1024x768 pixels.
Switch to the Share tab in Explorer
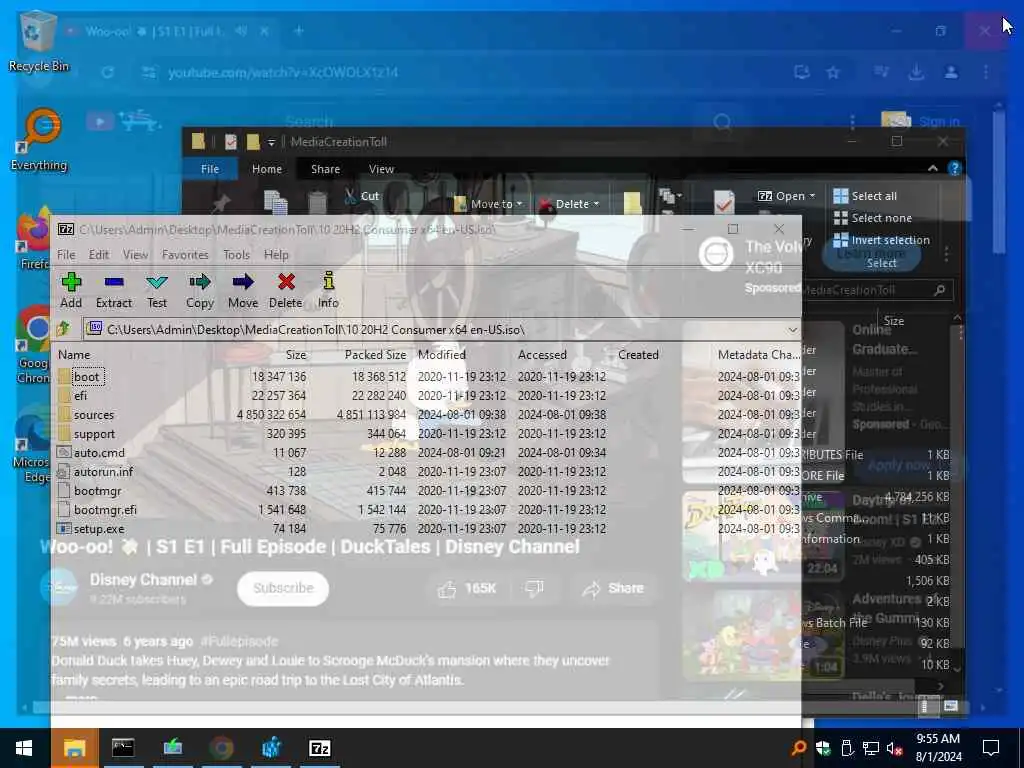point(325,168)
